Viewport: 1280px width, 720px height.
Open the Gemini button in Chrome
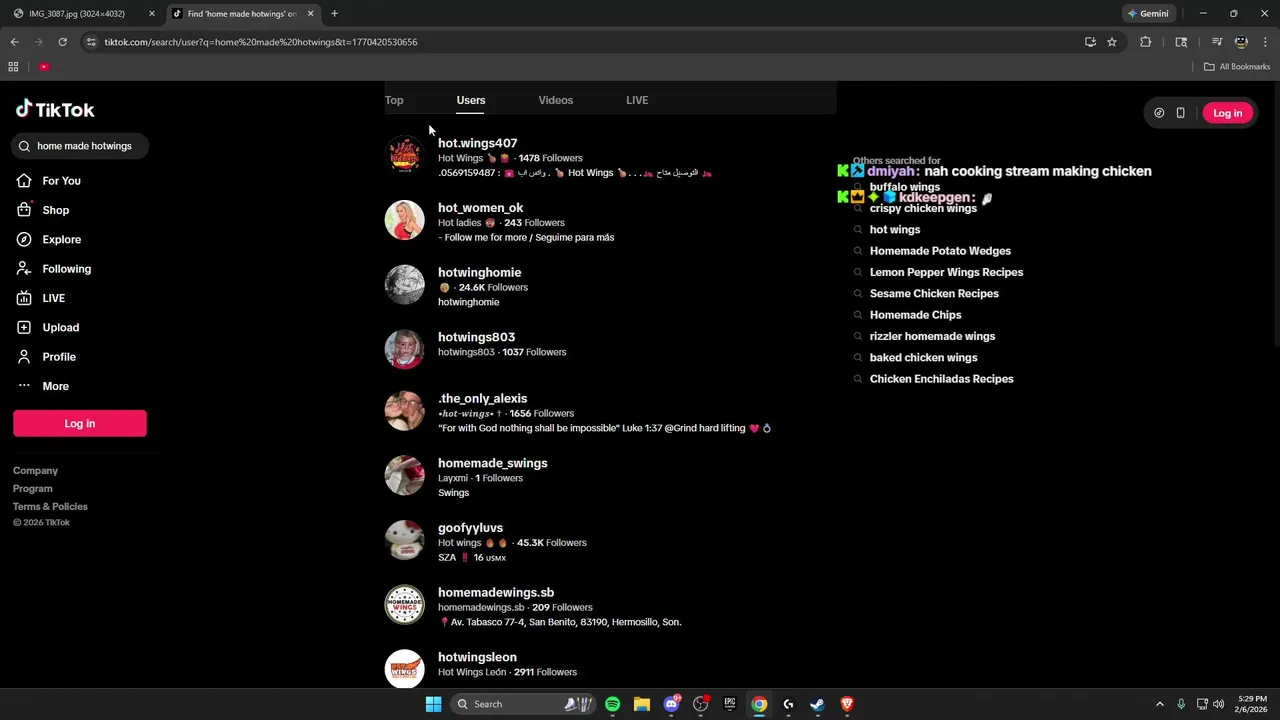tap(1148, 14)
